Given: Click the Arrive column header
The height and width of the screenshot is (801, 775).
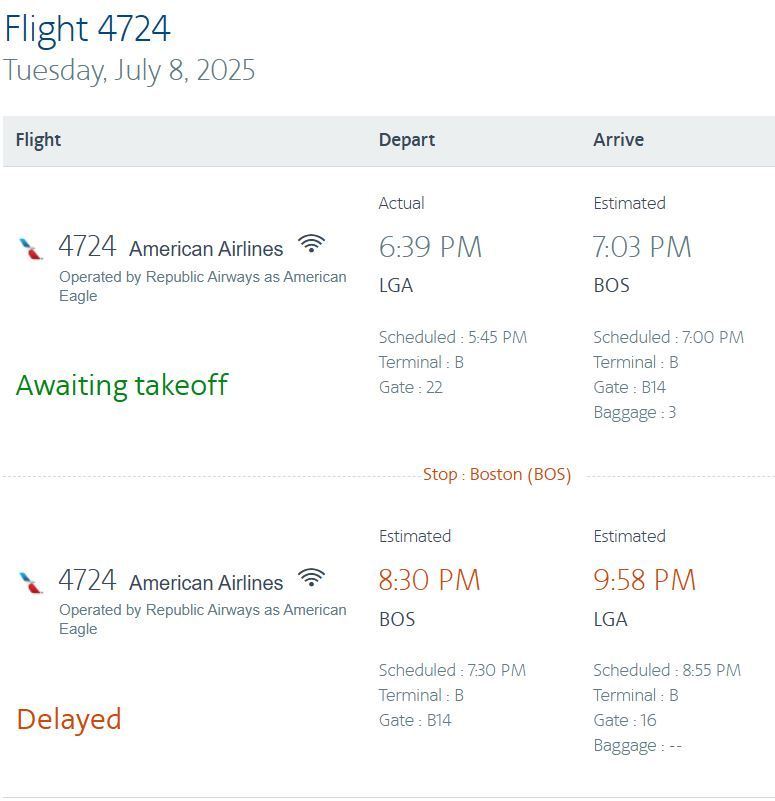Looking at the screenshot, I should pos(618,140).
